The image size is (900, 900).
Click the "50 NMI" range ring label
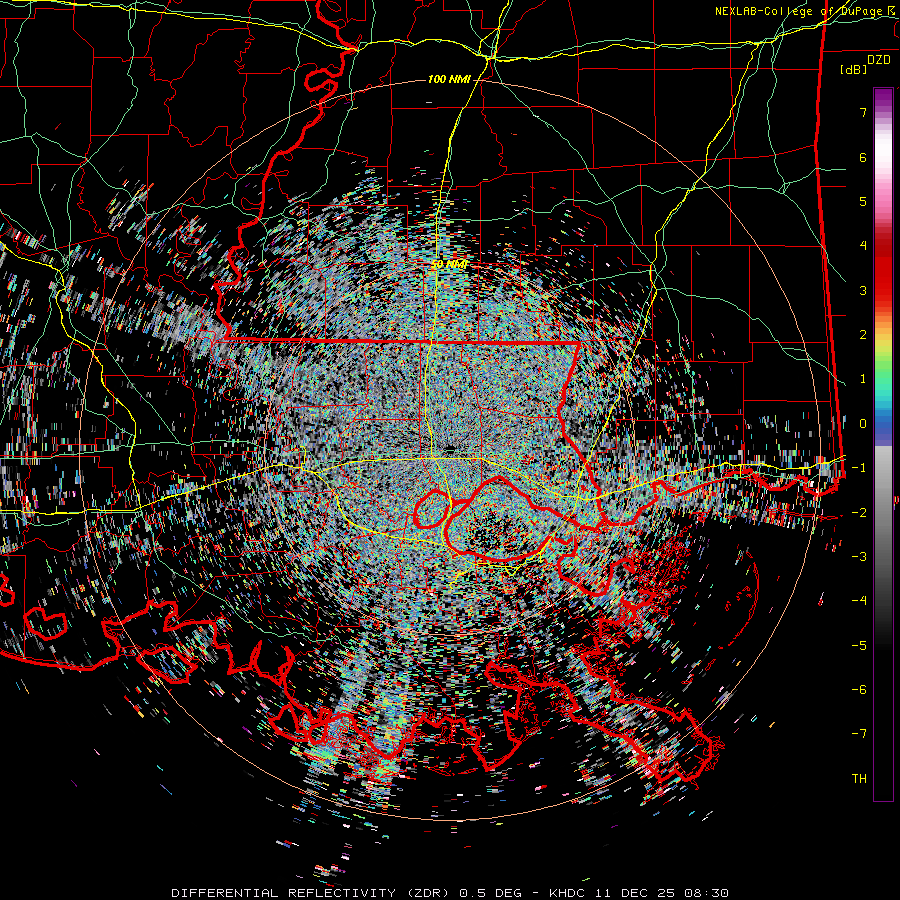coord(449,264)
